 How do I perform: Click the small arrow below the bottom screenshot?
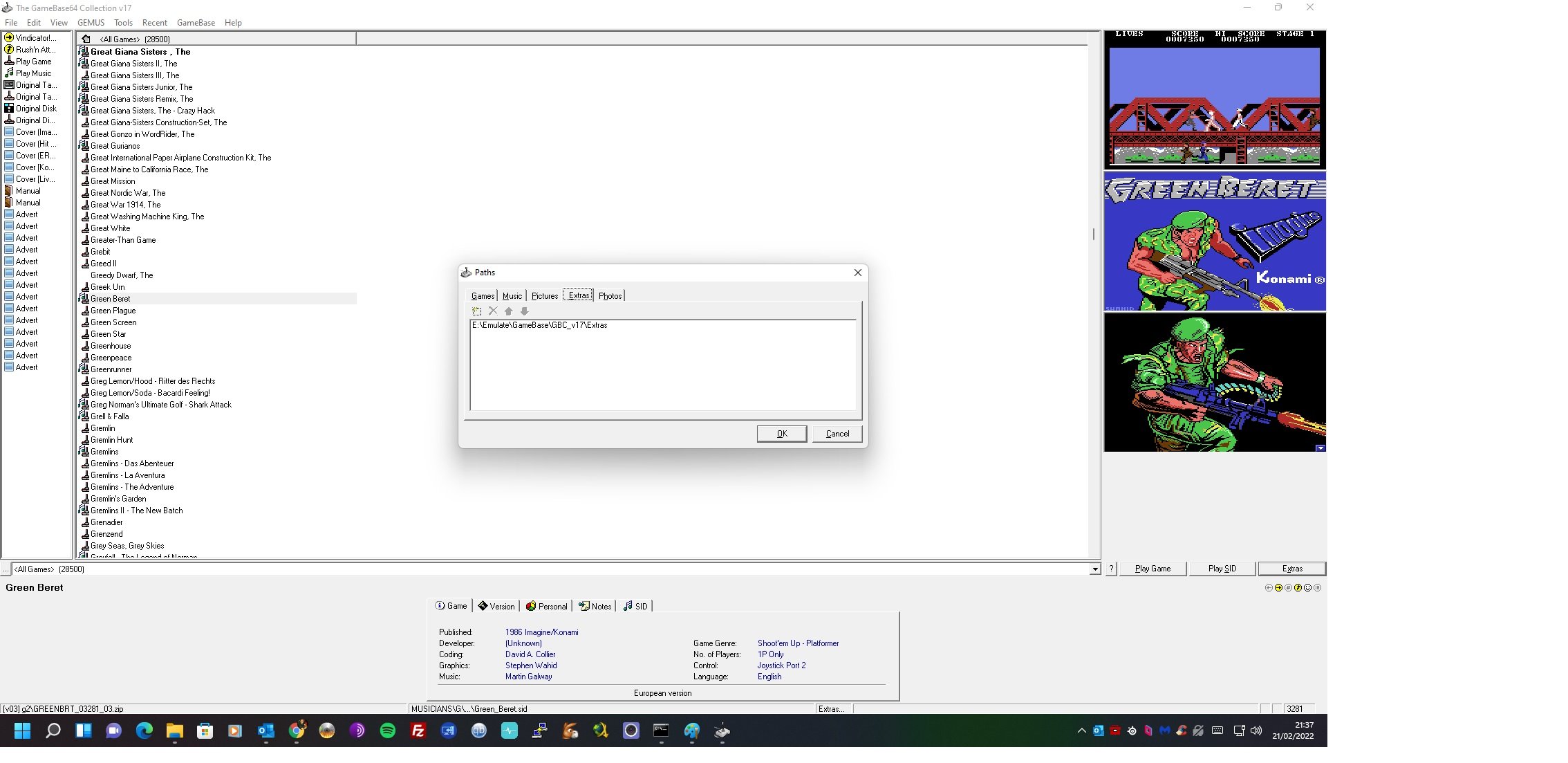1320,448
